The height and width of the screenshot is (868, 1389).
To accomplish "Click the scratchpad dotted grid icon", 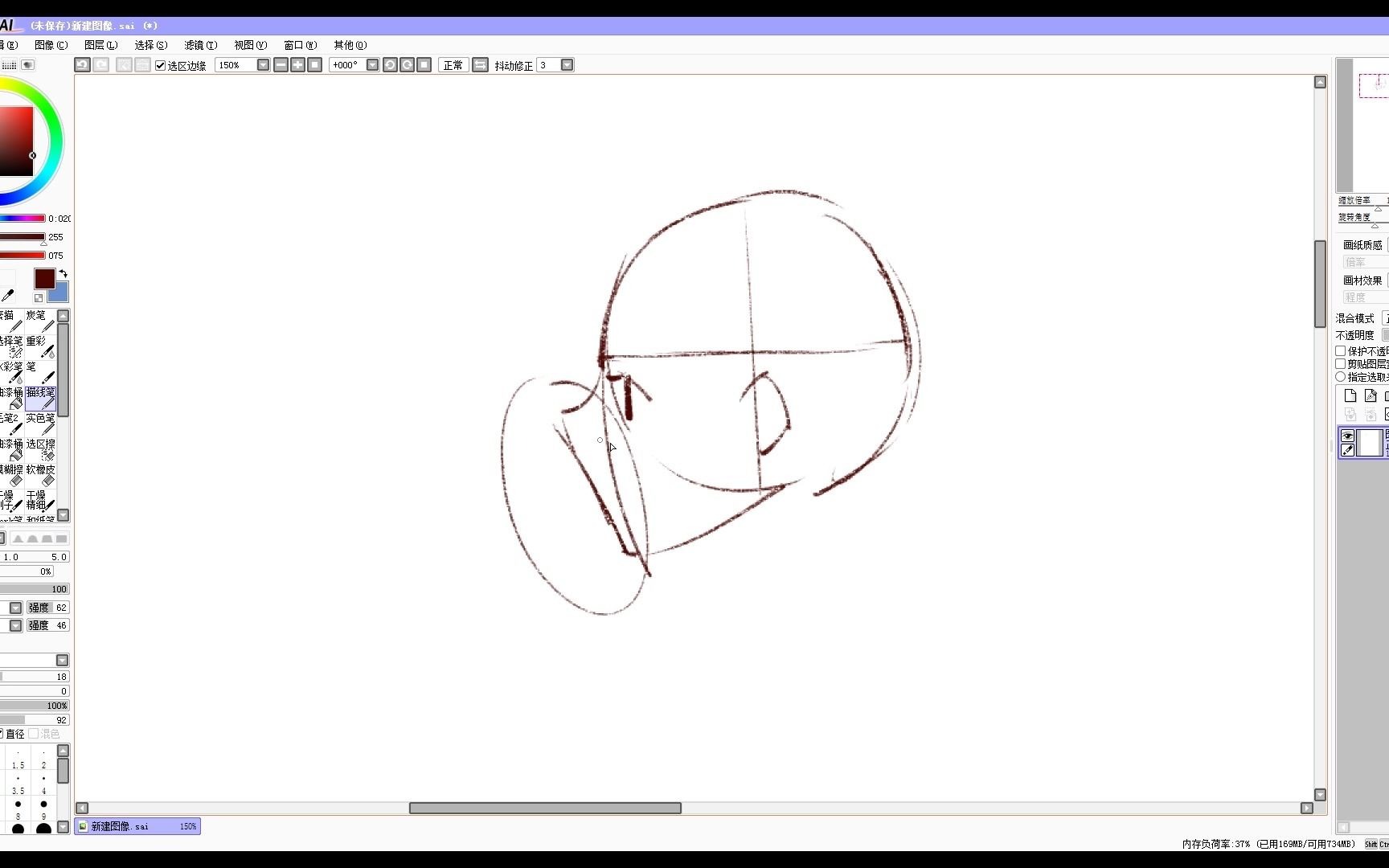I will click(x=9, y=64).
